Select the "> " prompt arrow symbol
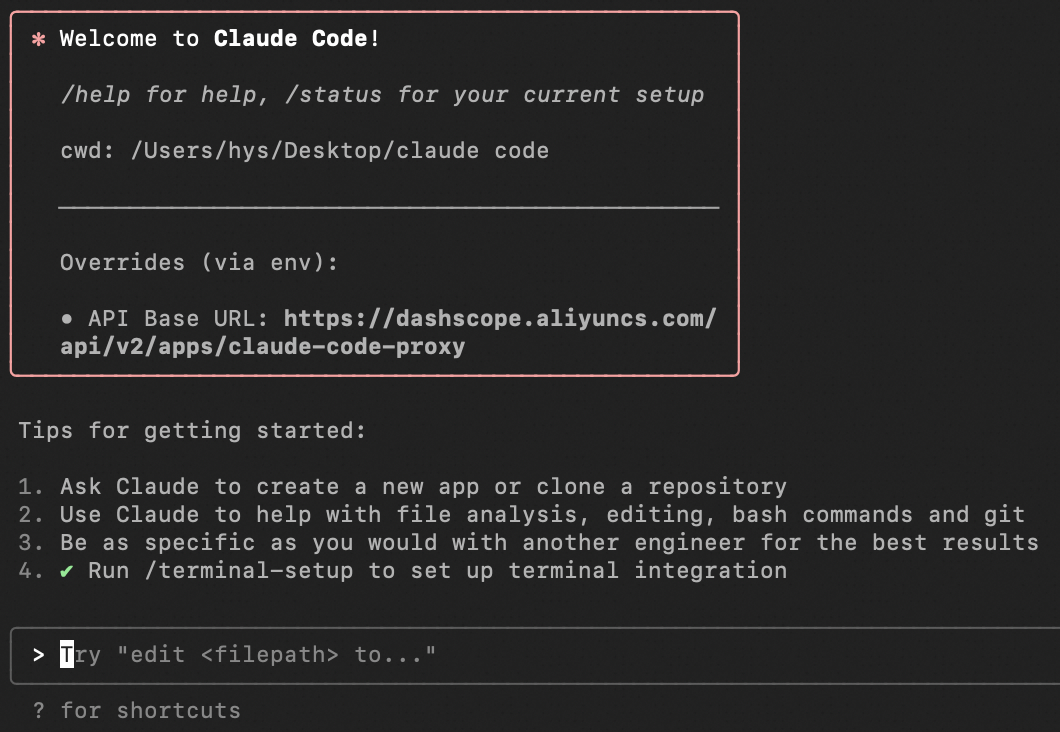This screenshot has height=732, width=1060. click(38, 655)
